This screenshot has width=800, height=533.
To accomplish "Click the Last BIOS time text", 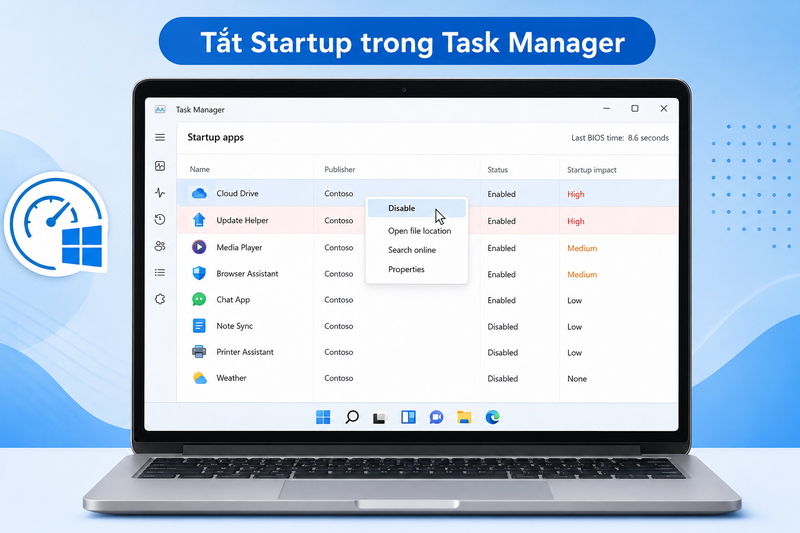I will coord(620,138).
